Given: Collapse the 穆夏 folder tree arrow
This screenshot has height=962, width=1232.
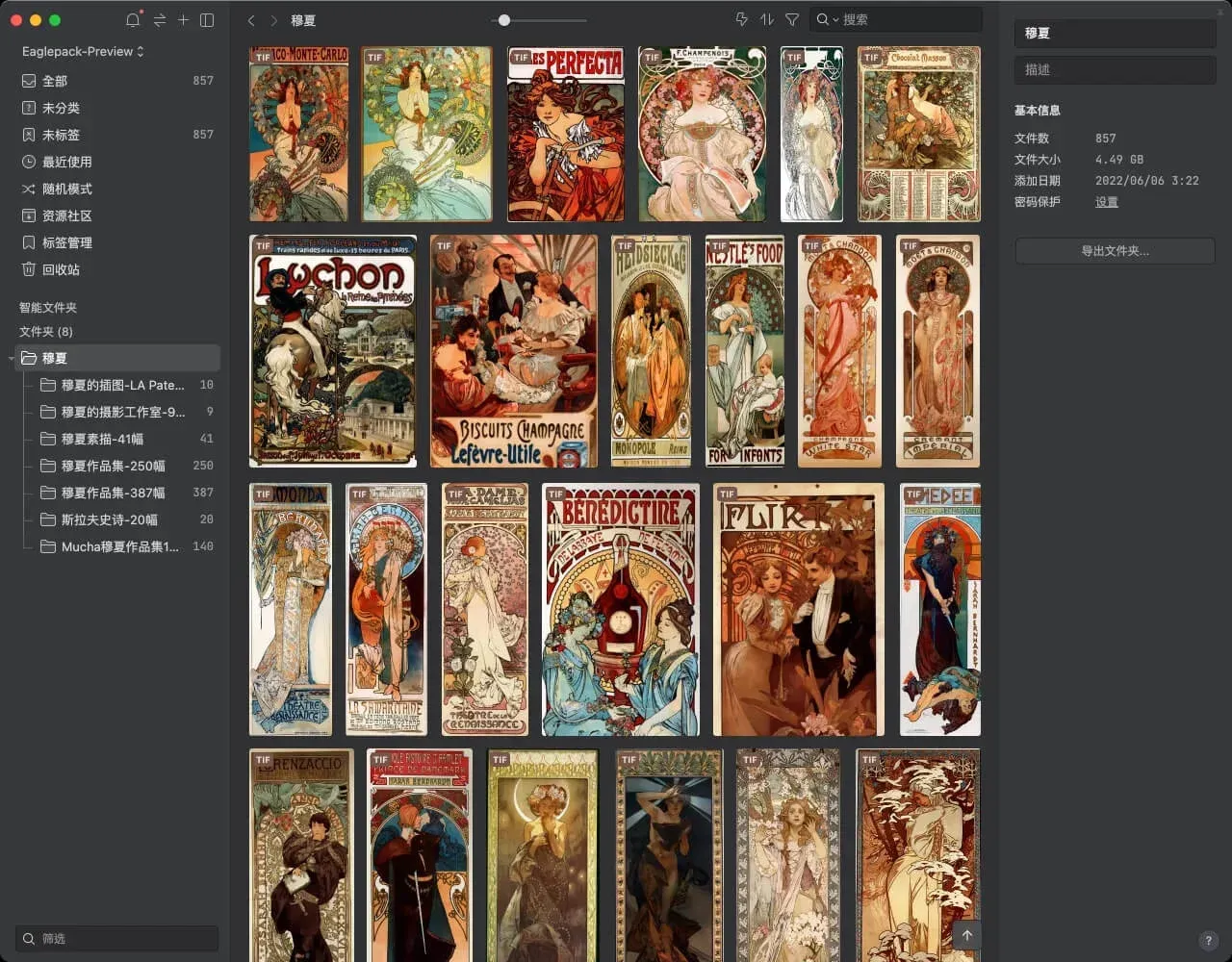Looking at the screenshot, I should (x=12, y=359).
